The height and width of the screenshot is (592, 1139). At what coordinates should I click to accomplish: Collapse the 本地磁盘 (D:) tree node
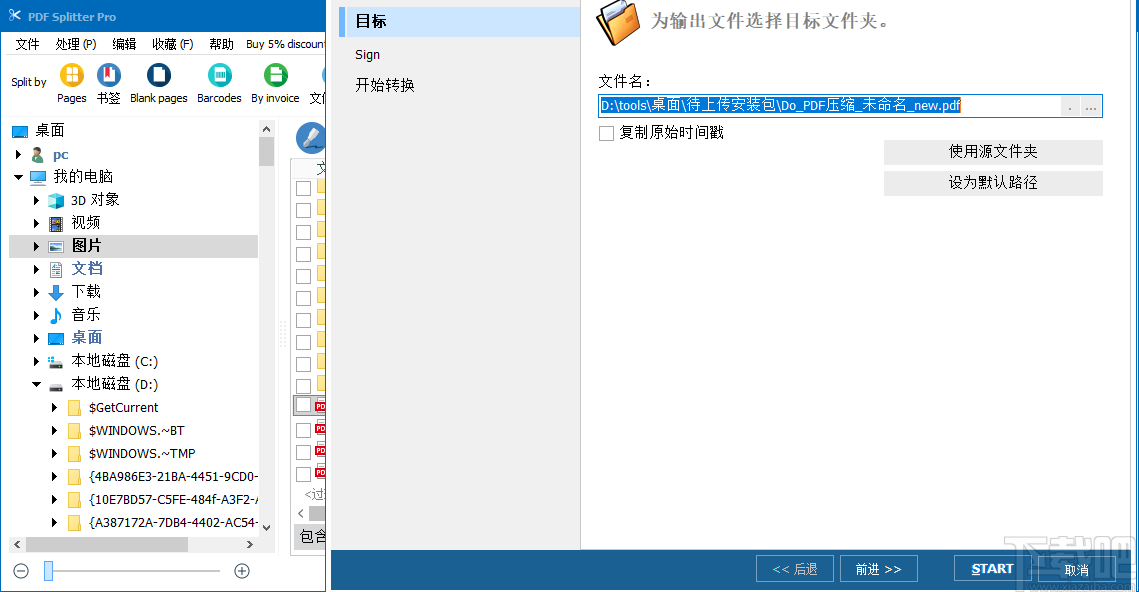click(x=37, y=383)
